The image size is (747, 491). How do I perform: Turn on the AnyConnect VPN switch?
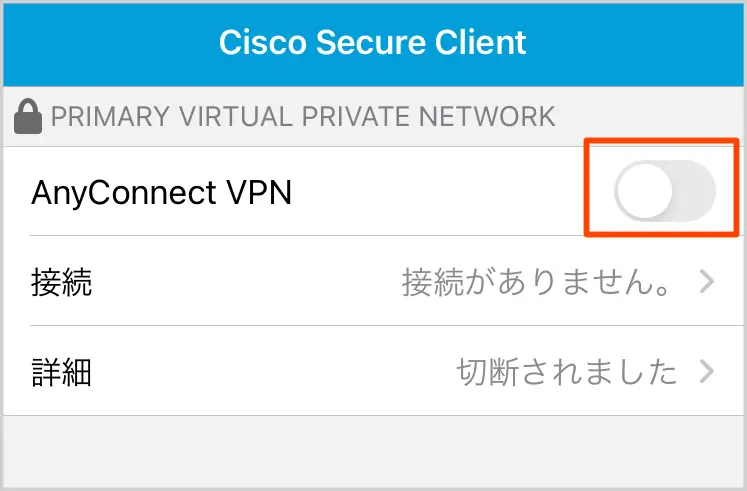point(665,192)
